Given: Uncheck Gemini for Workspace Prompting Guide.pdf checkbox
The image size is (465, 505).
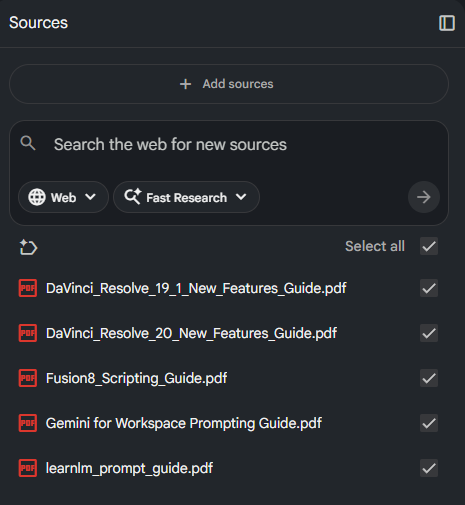Looking at the screenshot, I should [x=429, y=423].
